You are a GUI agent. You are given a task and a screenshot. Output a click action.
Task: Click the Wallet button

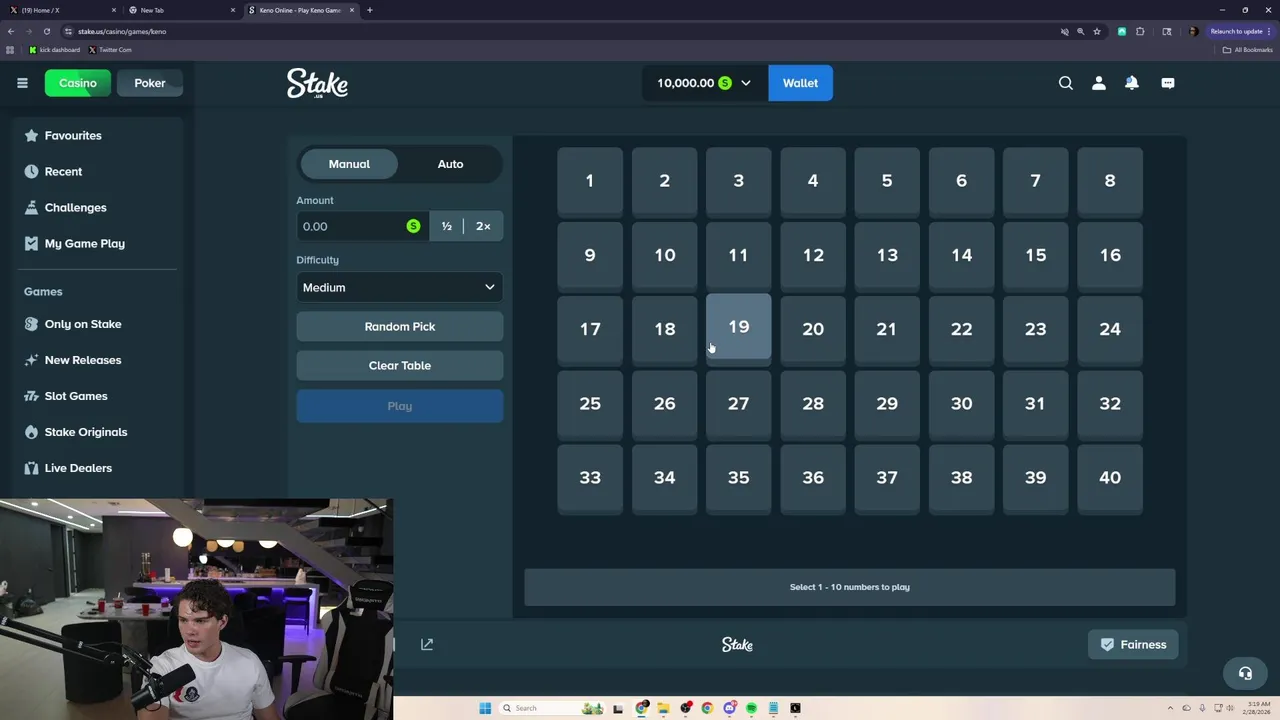click(x=800, y=83)
